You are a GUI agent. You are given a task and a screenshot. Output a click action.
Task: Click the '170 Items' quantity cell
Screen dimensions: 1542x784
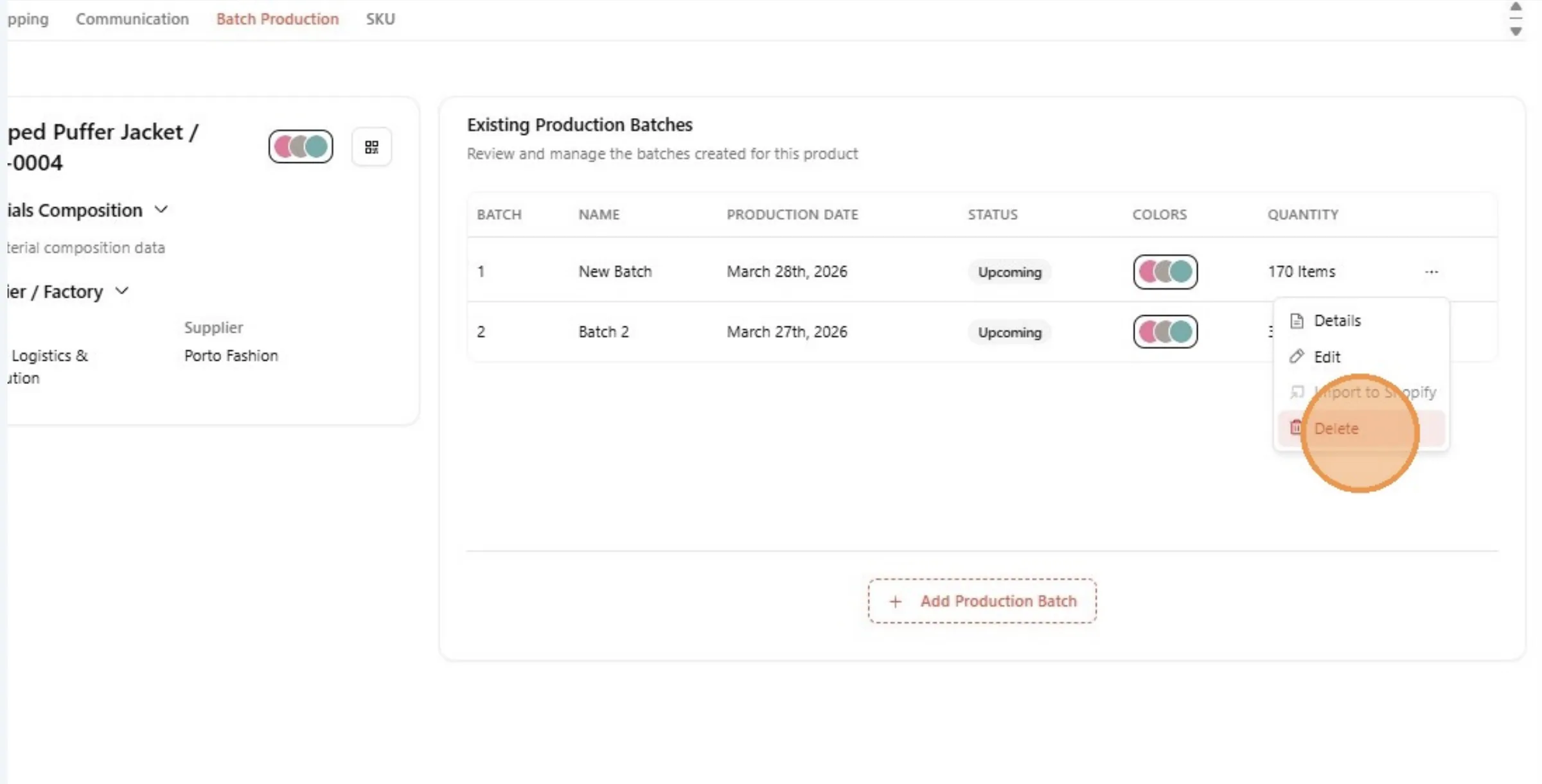[x=1301, y=272]
